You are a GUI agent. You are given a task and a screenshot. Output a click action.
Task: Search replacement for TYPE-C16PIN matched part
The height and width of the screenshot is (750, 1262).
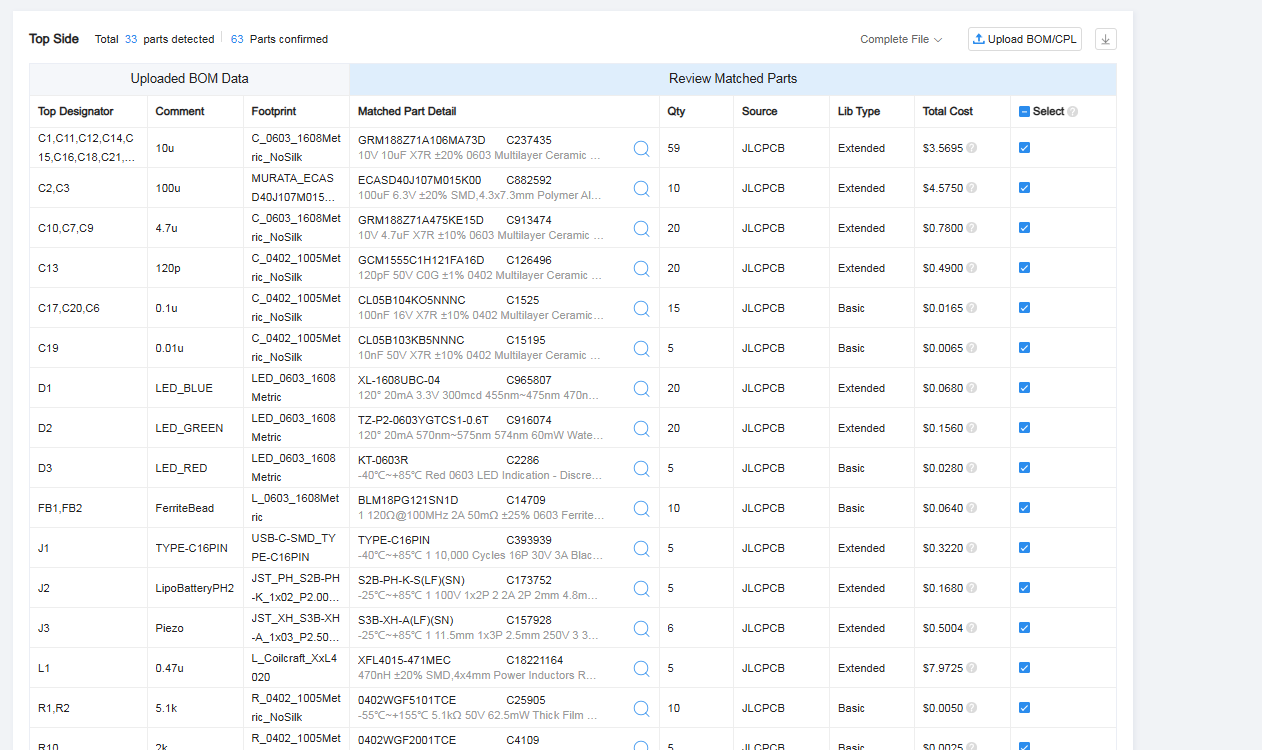tap(641, 548)
